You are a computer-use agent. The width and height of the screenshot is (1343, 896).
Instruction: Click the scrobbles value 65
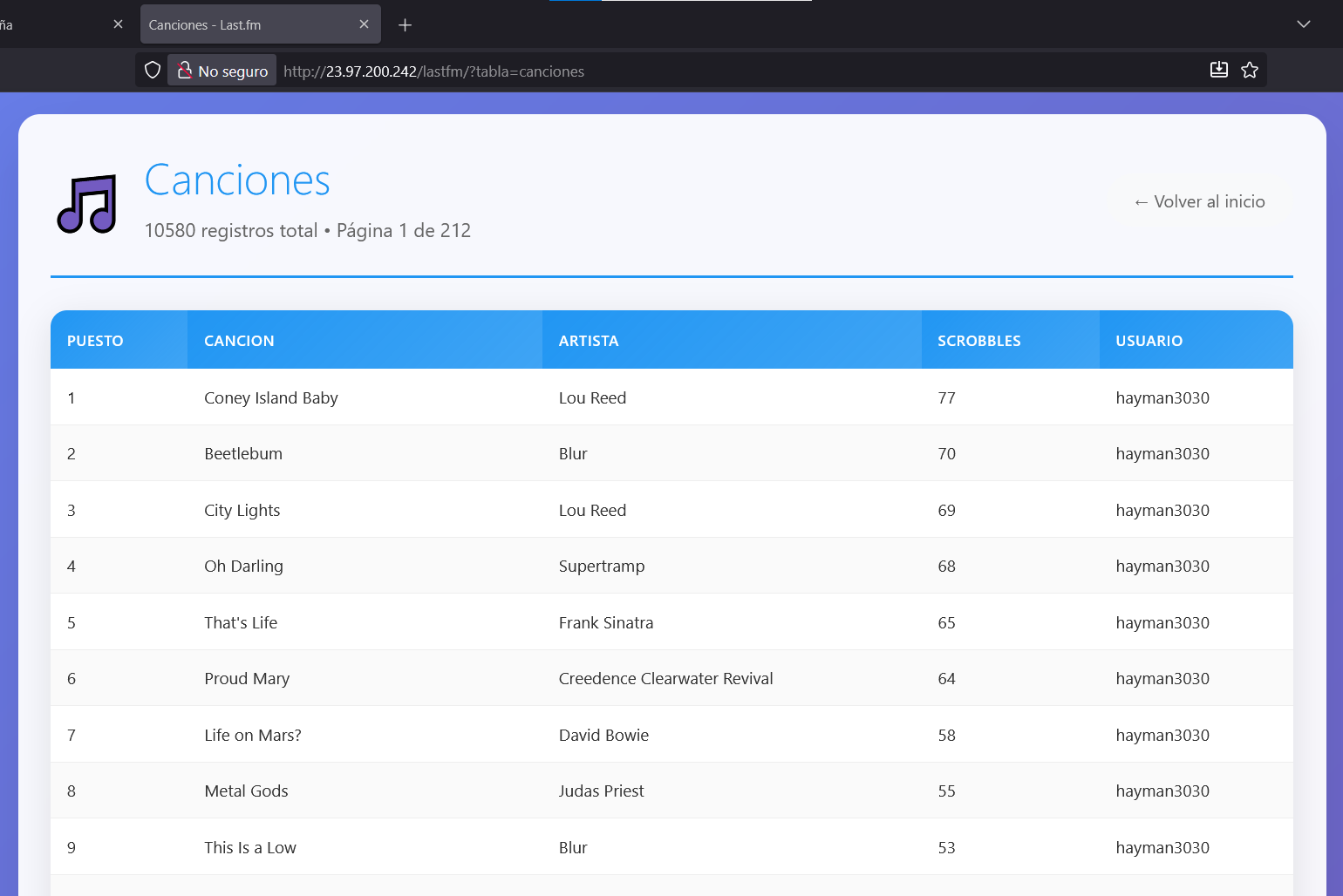tap(946, 623)
